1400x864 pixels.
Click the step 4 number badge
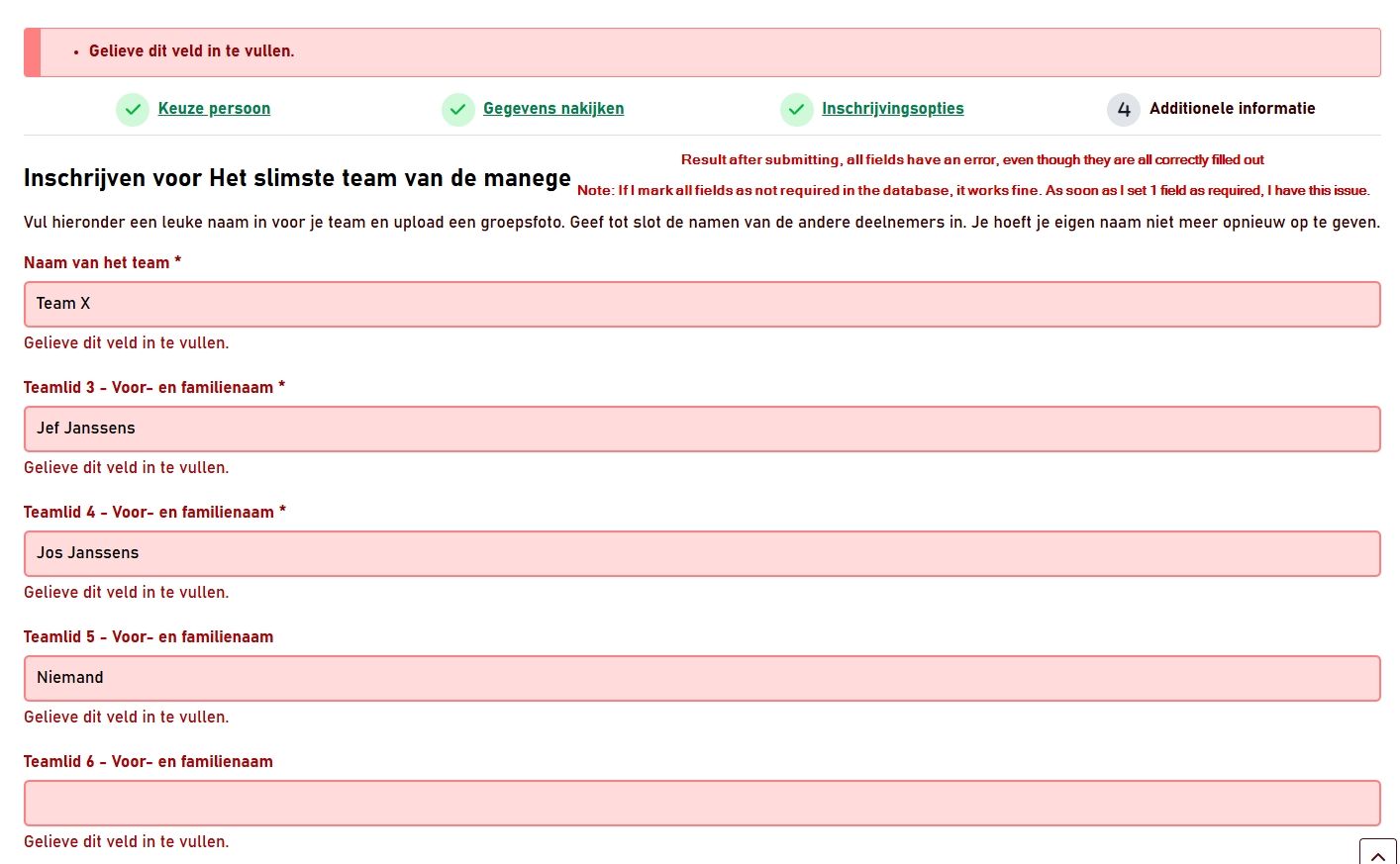[x=1123, y=110]
